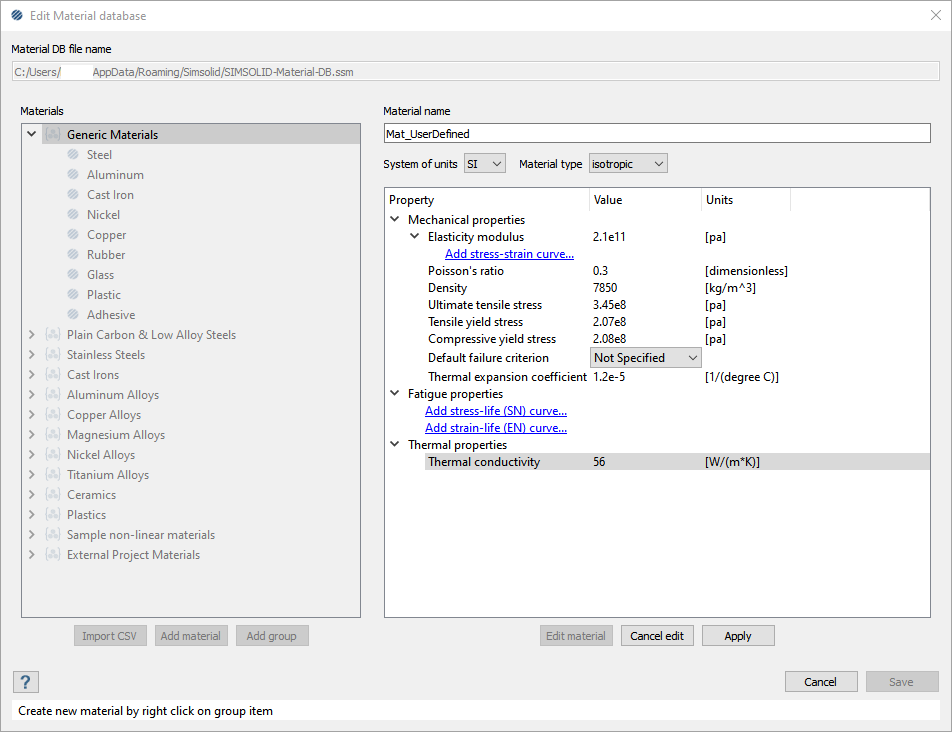Open the System of units dropdown
952x732 pixels.
click(485, 163)
